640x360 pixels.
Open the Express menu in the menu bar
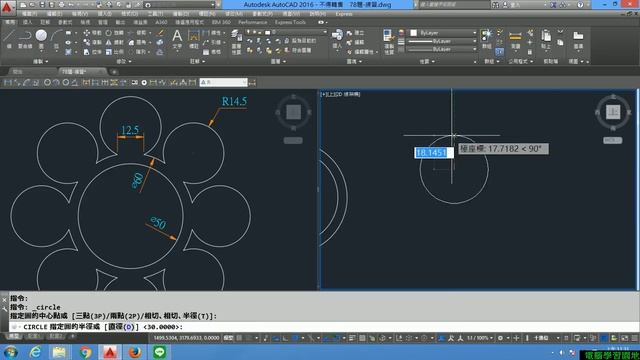[344, 14]
